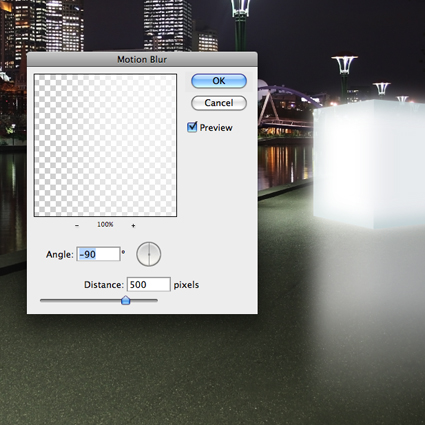Click the Motion Blur title bar
The height and width of the screenshot is (425, 425).
[142, 60]
